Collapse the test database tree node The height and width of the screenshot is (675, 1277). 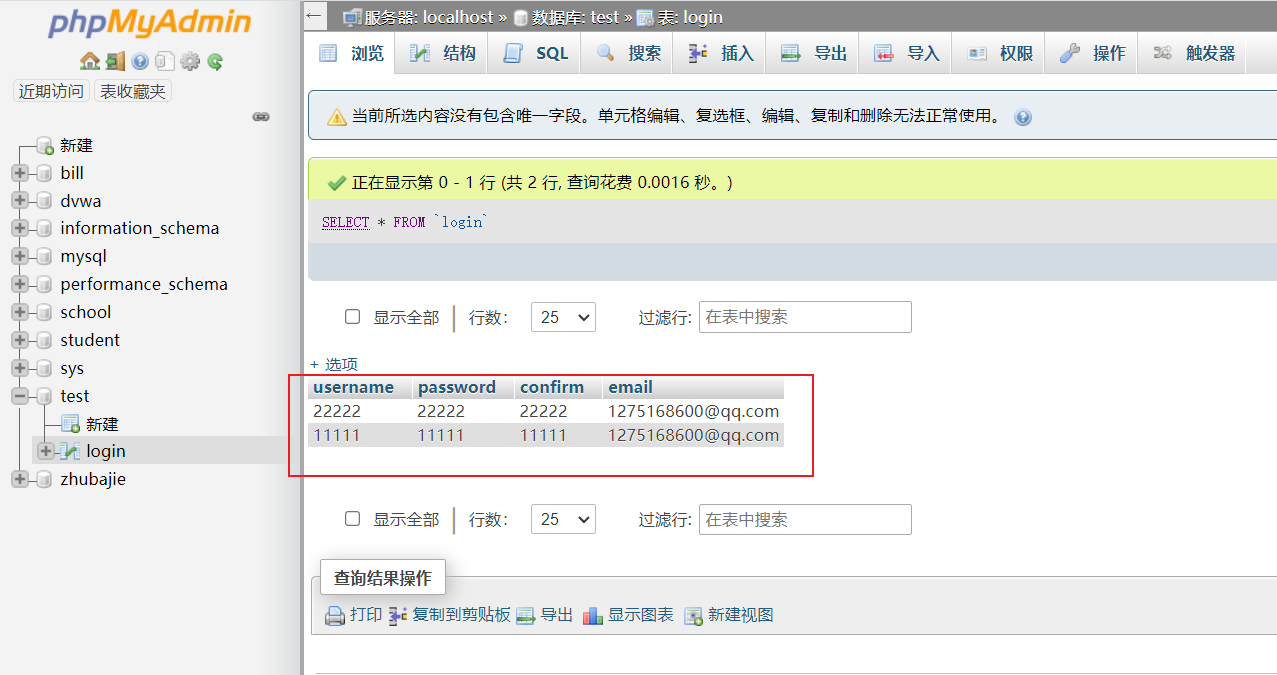(20, 396)
